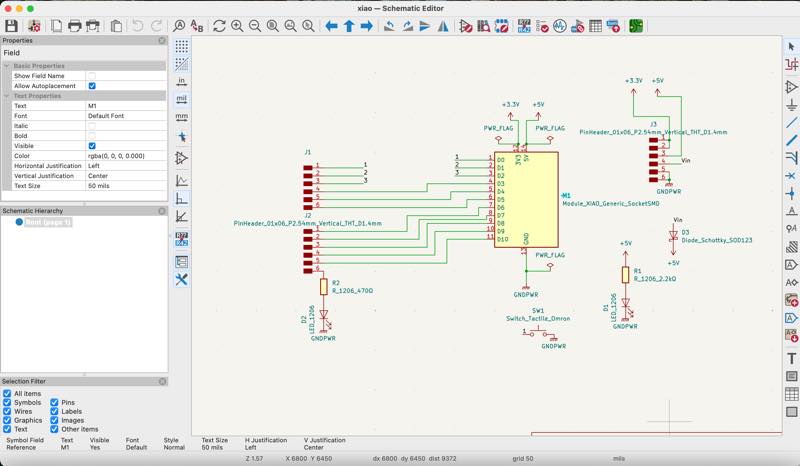The image size is (800, 466).
Task: Edit the Text Size value 50 mils
Action: (x=126, y=186)
